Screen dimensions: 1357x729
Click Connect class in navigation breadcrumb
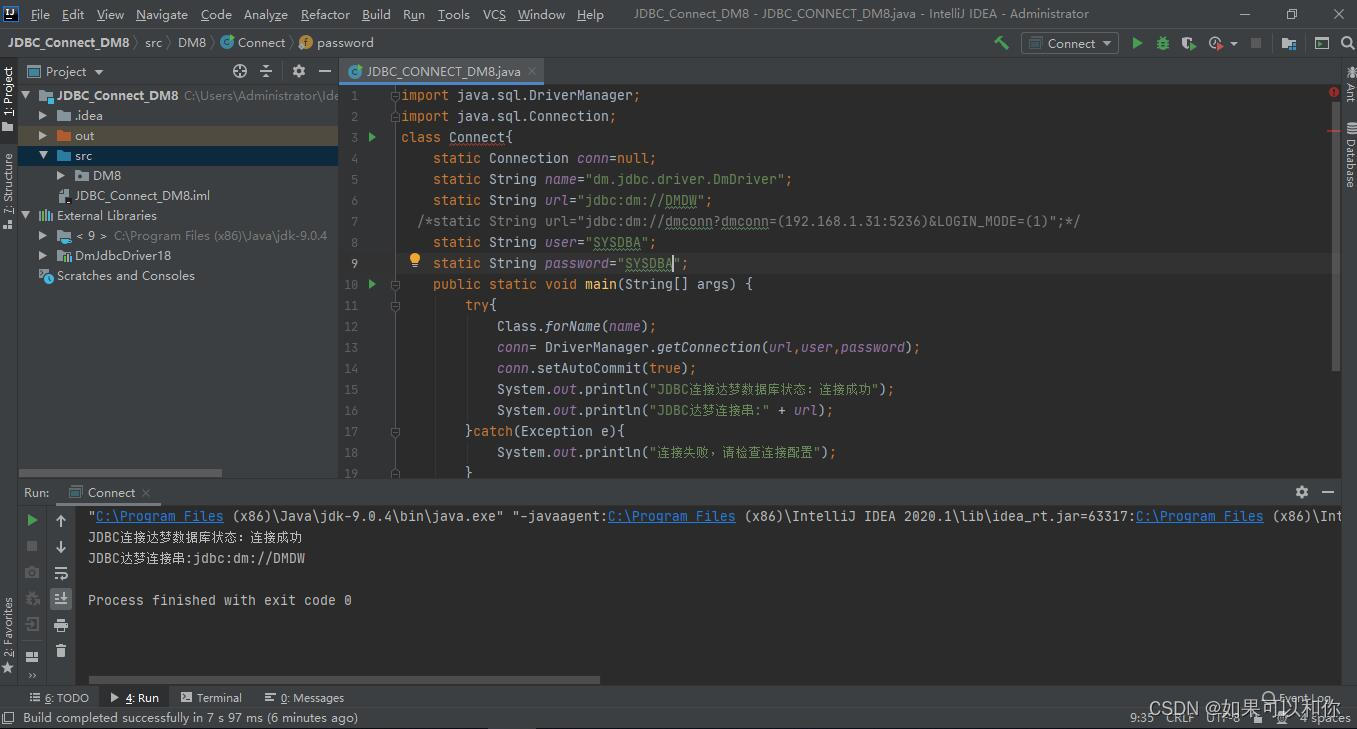click(253, 43)
